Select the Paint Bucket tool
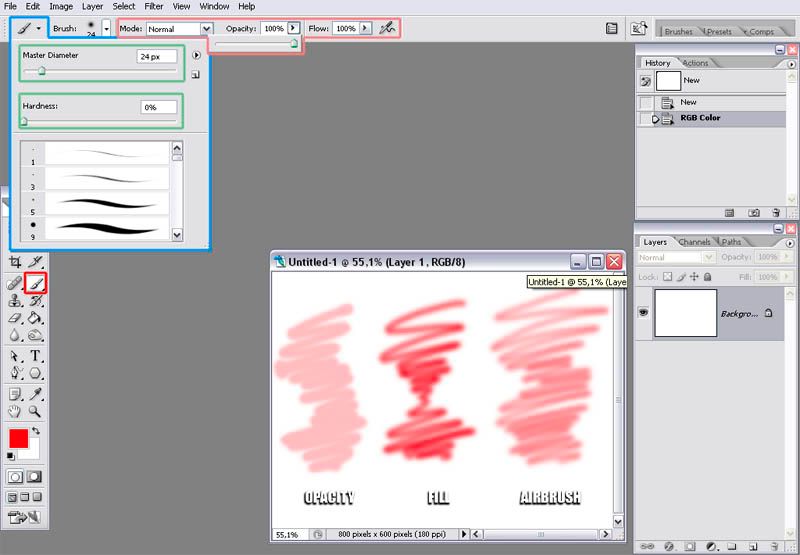The image size is (800, 555). [35, 318]
